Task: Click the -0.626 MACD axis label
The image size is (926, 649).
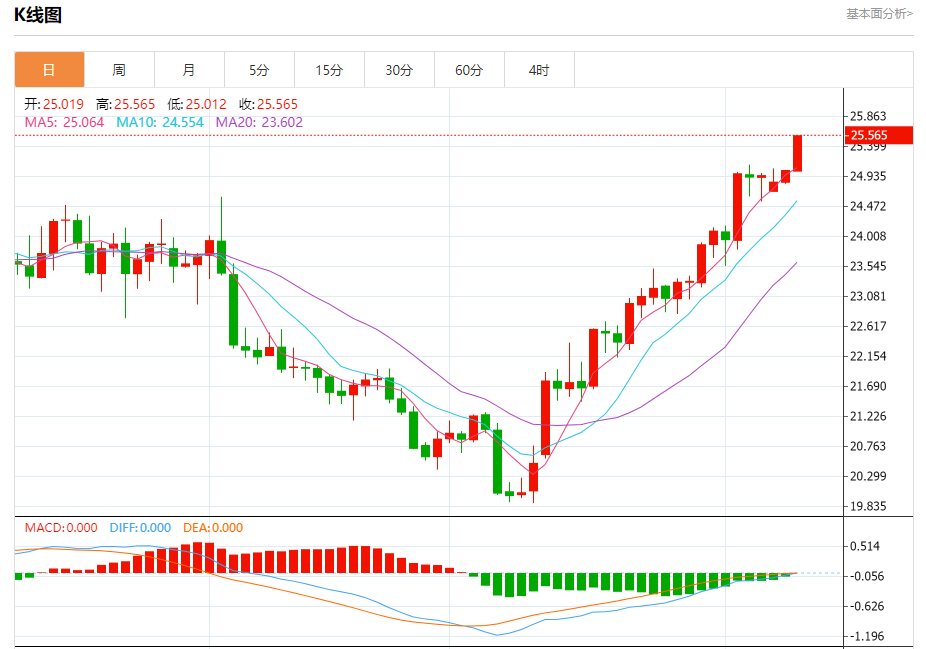Action: (867, 606)
